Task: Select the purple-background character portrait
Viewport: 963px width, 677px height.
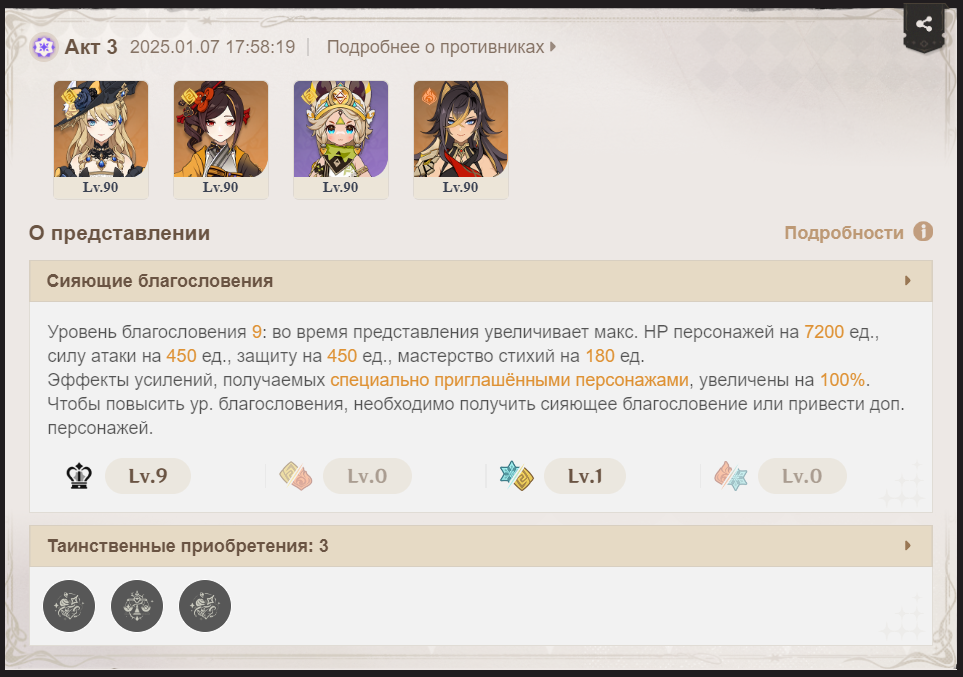Action: 341,140
